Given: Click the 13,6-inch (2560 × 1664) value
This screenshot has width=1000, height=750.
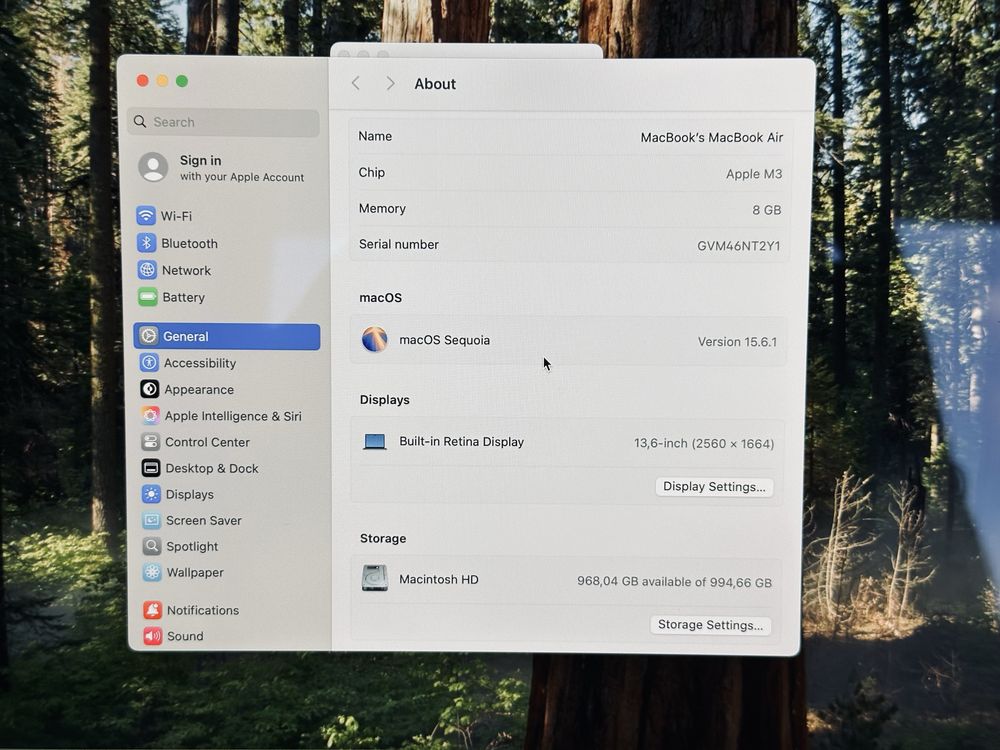Looking at the screenshot, I should (704, 443).
